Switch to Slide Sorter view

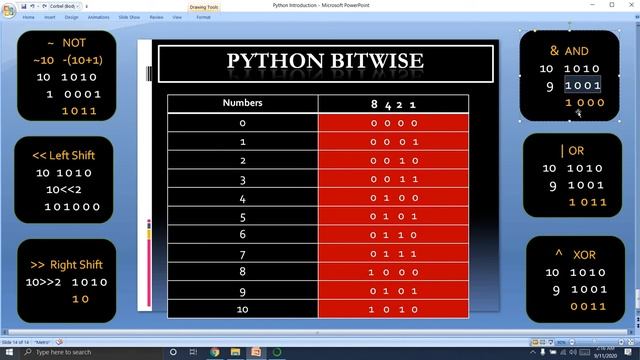542,342
